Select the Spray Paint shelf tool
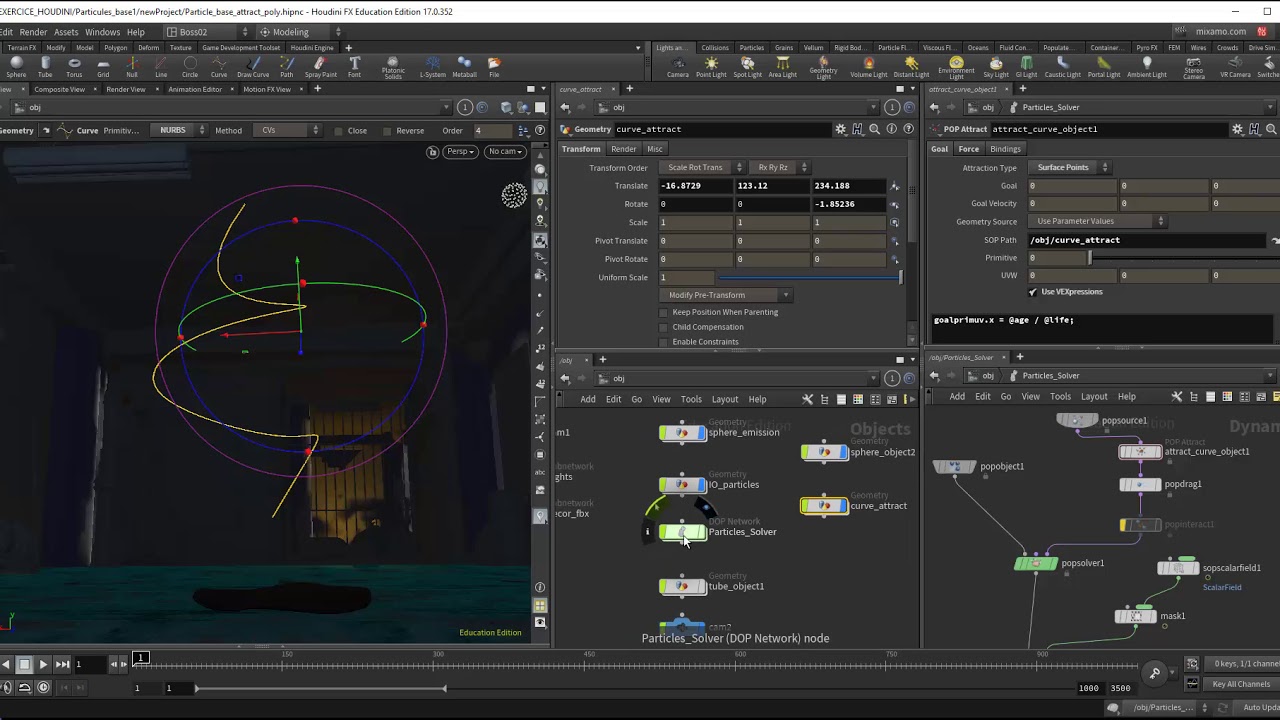Image resolution: width=1280 pixels, height=720 pixels. [x=321, y=67]
